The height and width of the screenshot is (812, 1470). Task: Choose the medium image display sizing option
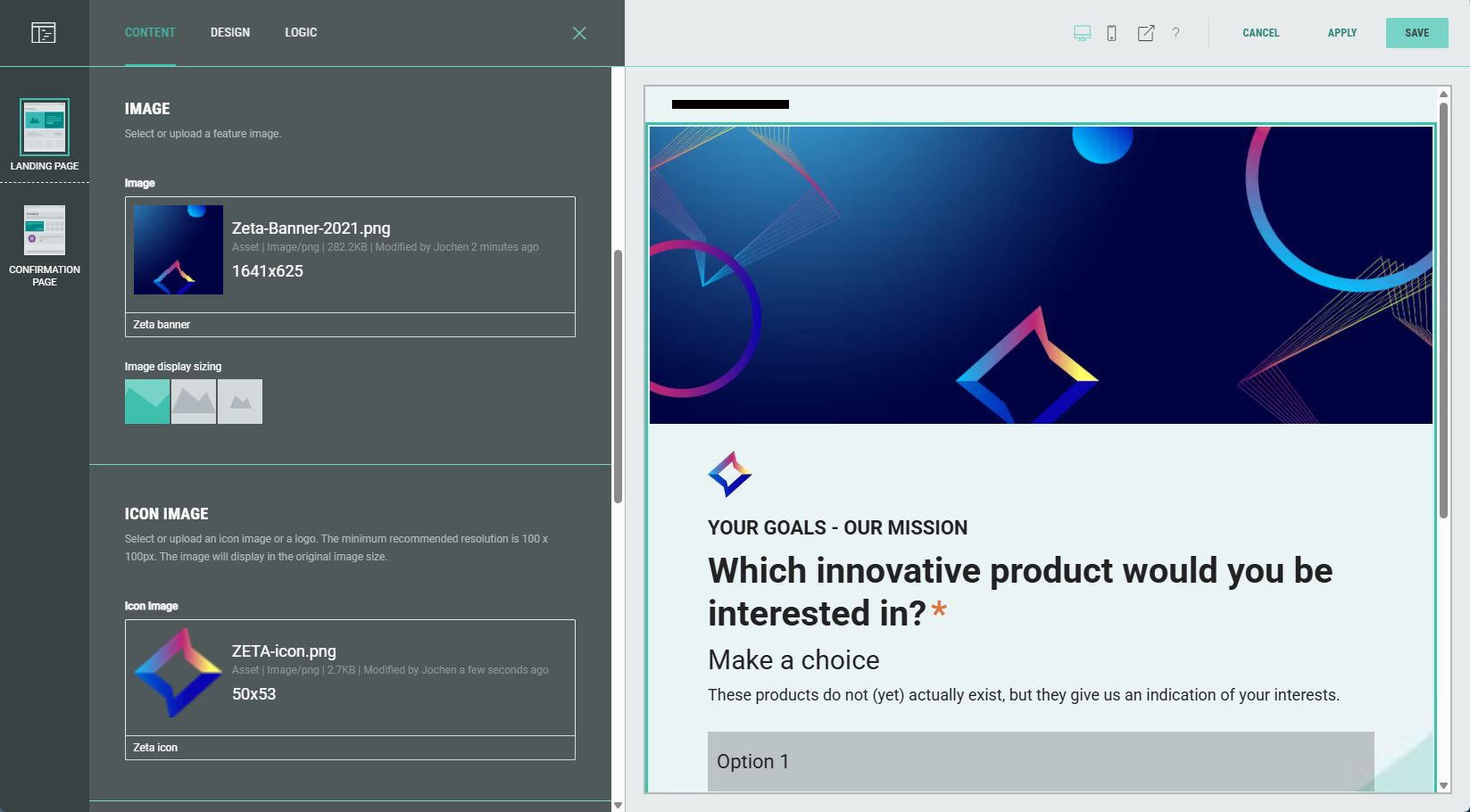click(194, 402)
